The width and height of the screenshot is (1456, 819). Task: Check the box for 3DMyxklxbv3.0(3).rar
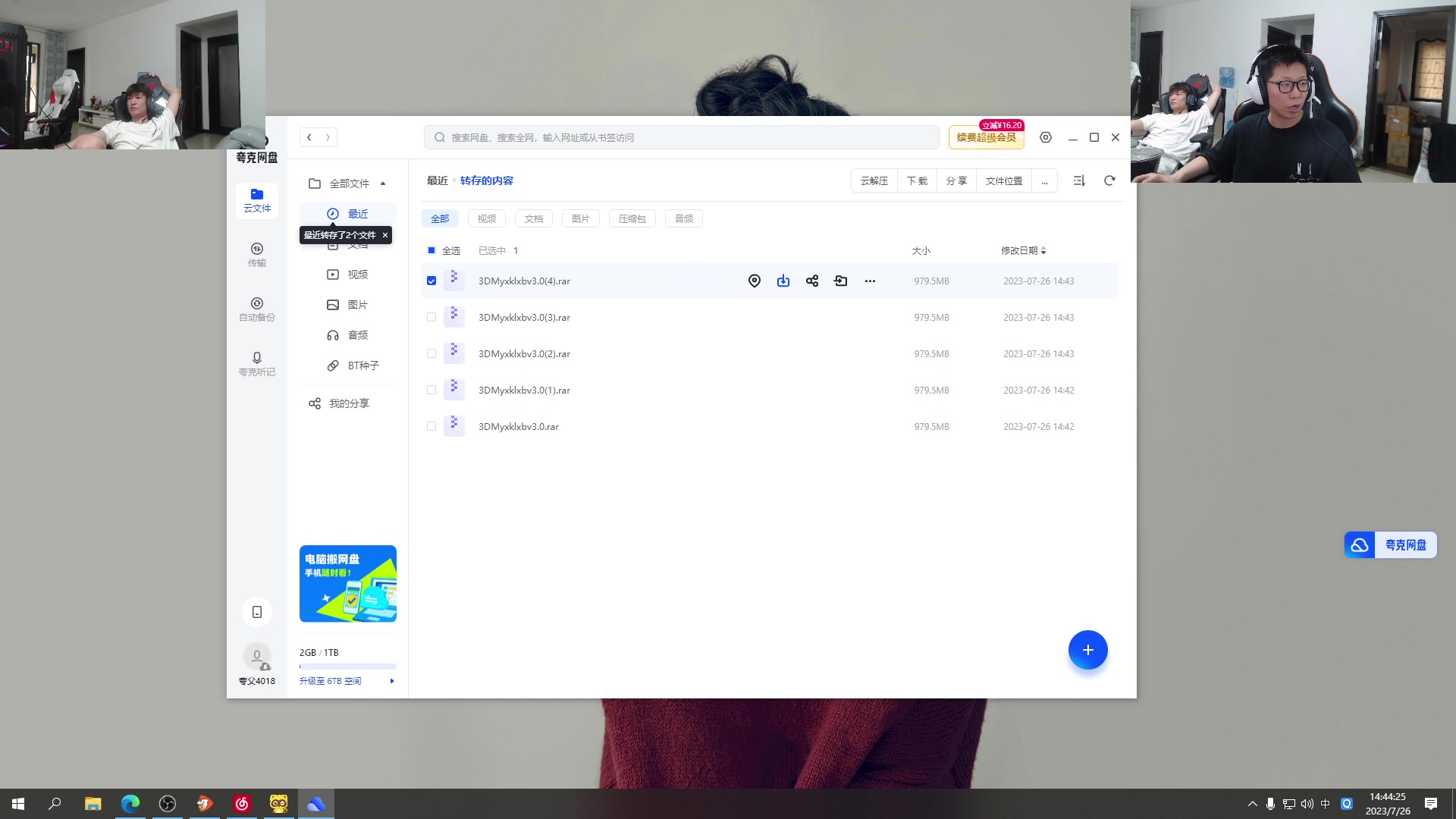pyautogui.click(x=431, y=317)
